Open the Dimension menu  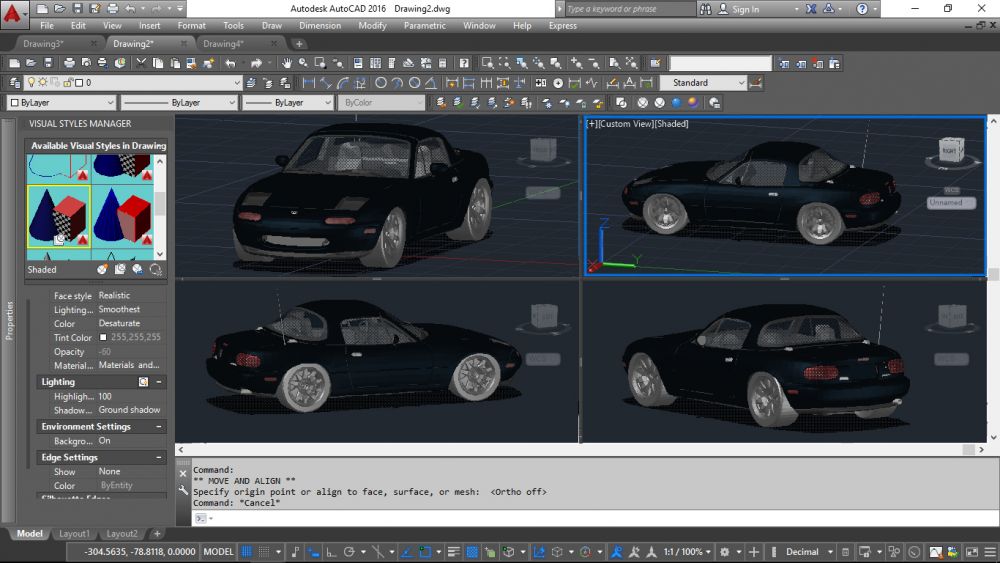click(x=320, y=26)
